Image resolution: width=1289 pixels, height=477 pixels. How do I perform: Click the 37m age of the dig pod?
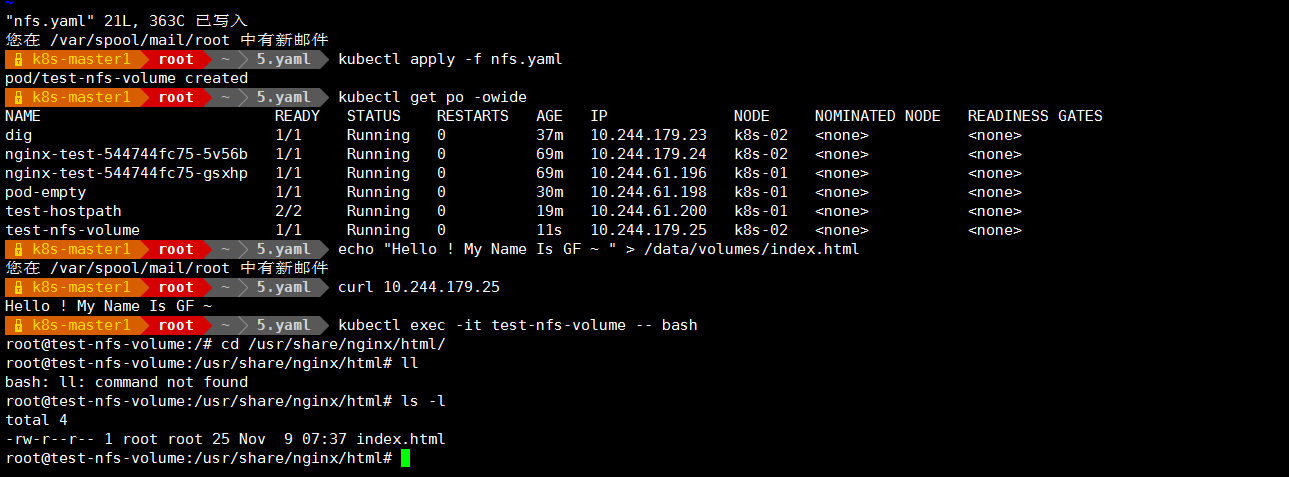point(549,135)
